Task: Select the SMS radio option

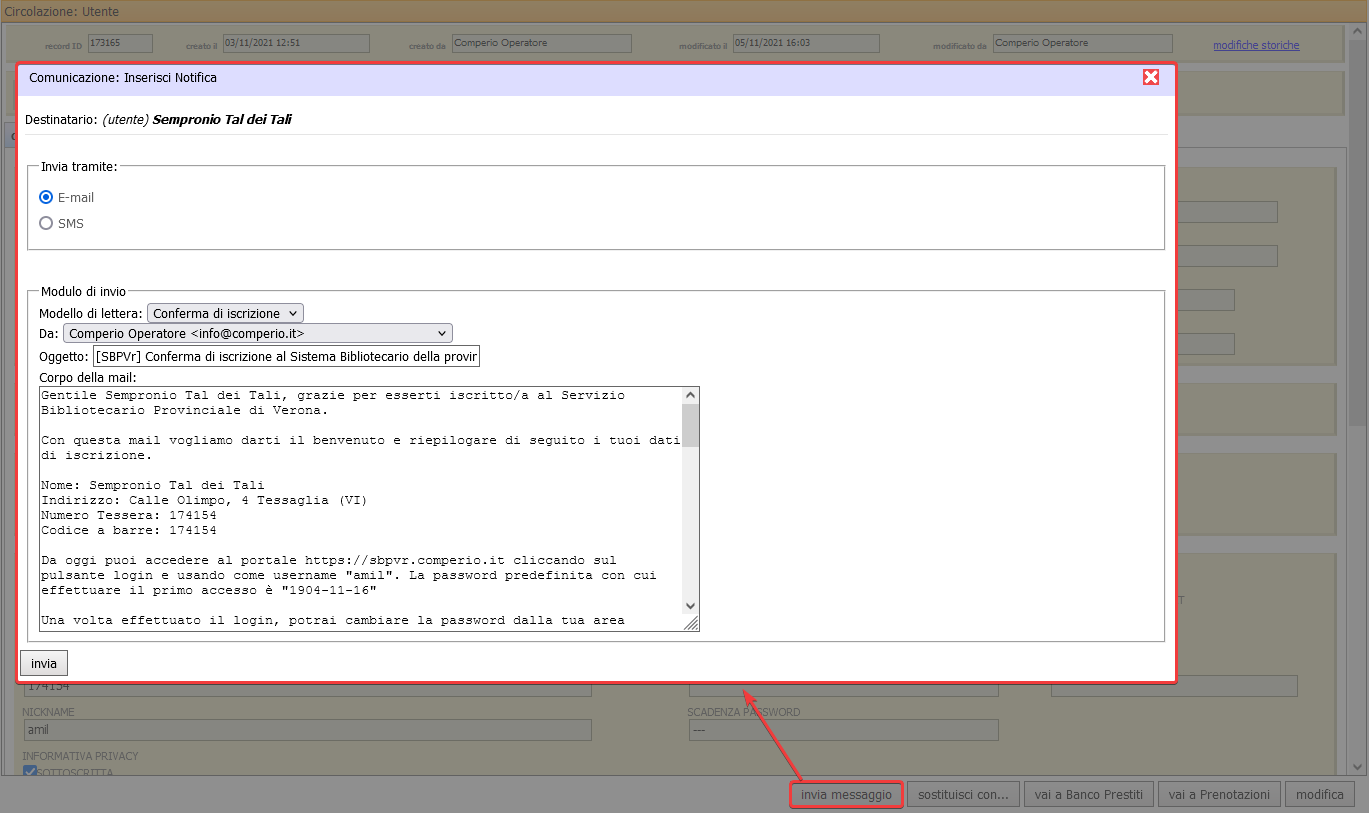Action: click(x=46, y=224)
